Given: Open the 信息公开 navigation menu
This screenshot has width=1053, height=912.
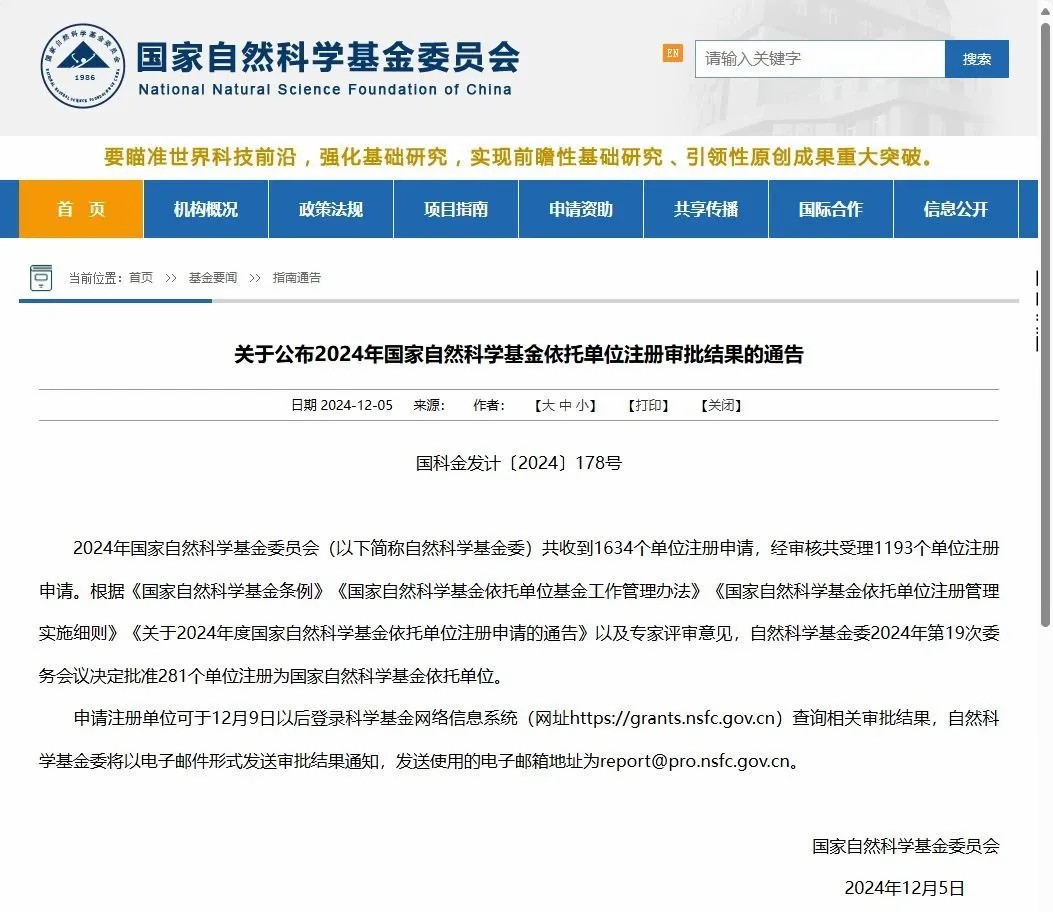Looking at the screenshot, I should [956, 209].
